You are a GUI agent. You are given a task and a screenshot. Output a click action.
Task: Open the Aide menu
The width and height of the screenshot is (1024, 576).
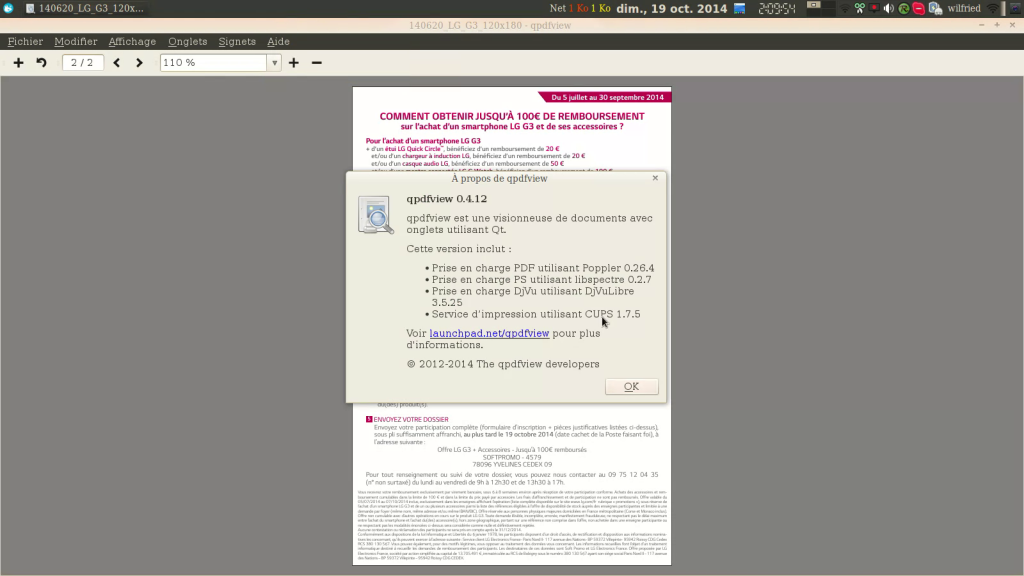pyautogui.click(x=278, y=41)
